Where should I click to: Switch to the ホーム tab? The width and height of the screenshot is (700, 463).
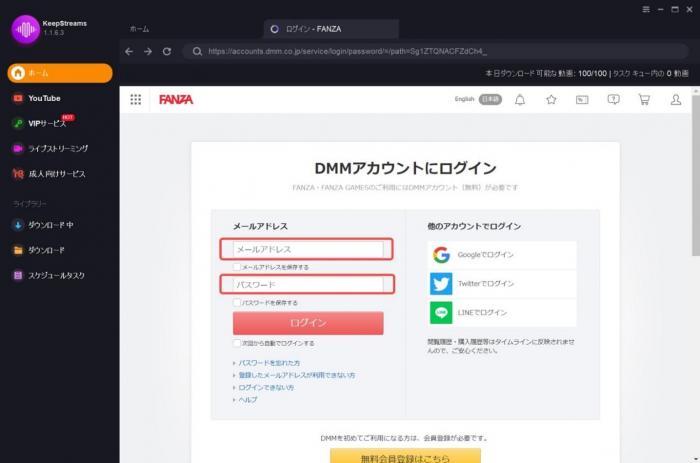139,29
